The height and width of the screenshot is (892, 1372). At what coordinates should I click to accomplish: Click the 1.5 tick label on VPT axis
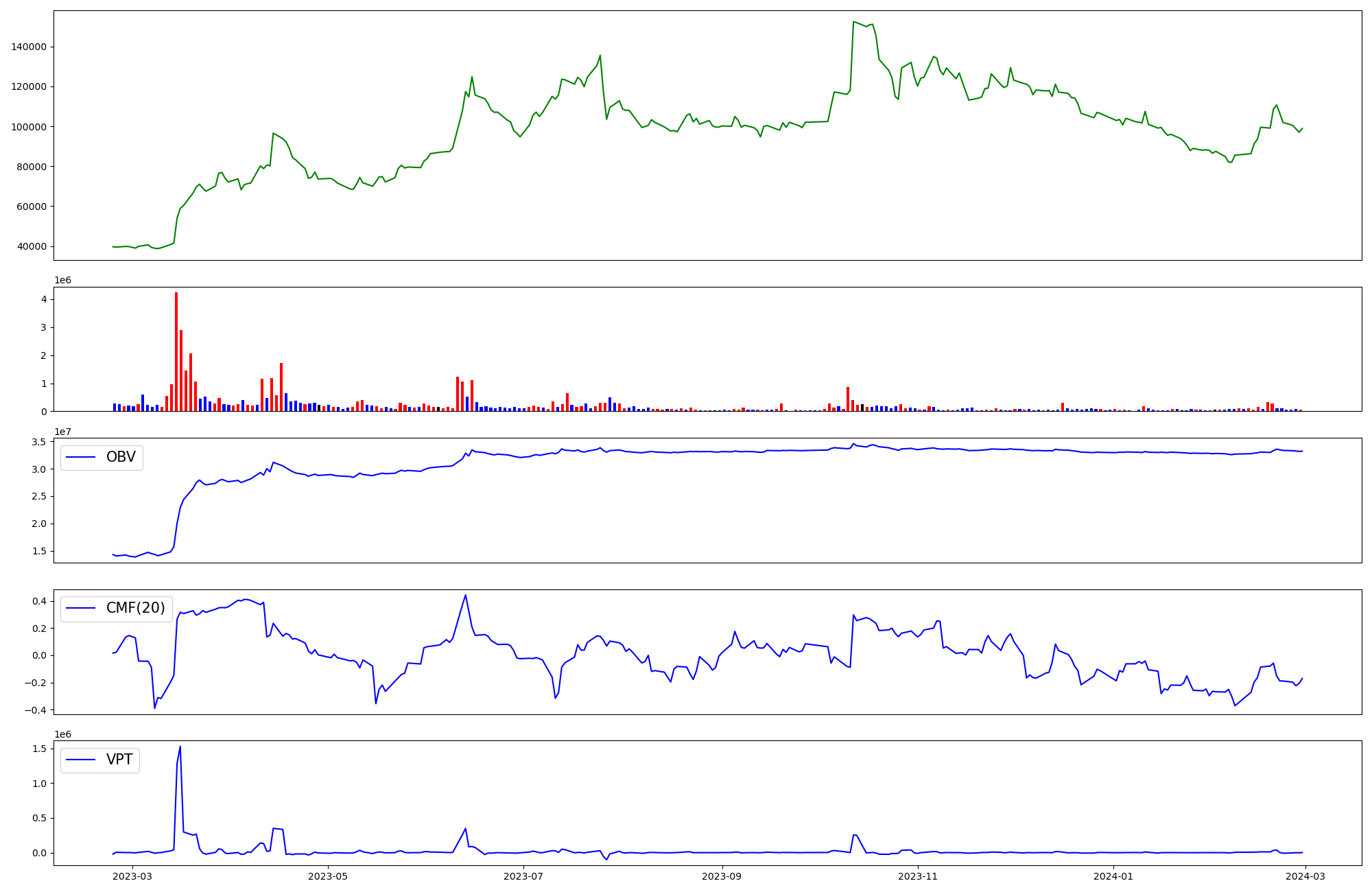[38, 749]
